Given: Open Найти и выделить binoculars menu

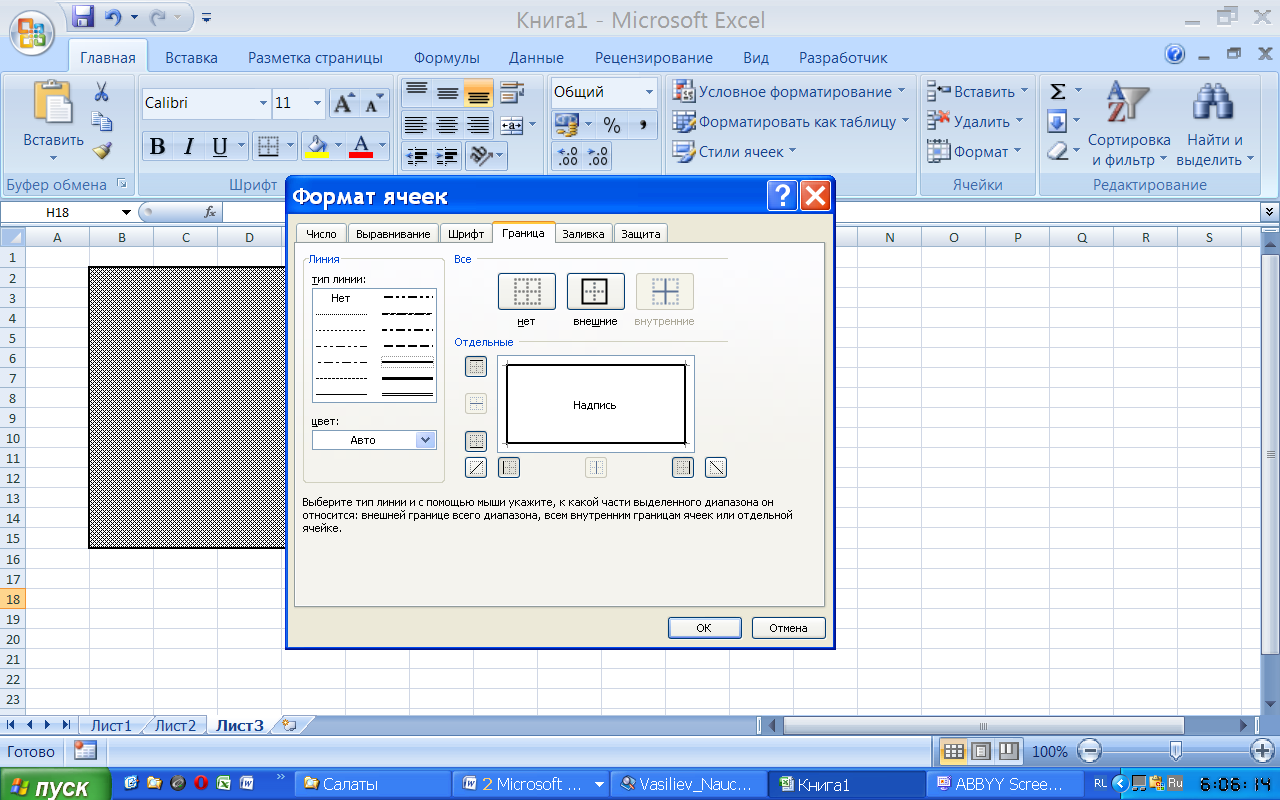Looking at the screenshot, I should click(1215, 124).
